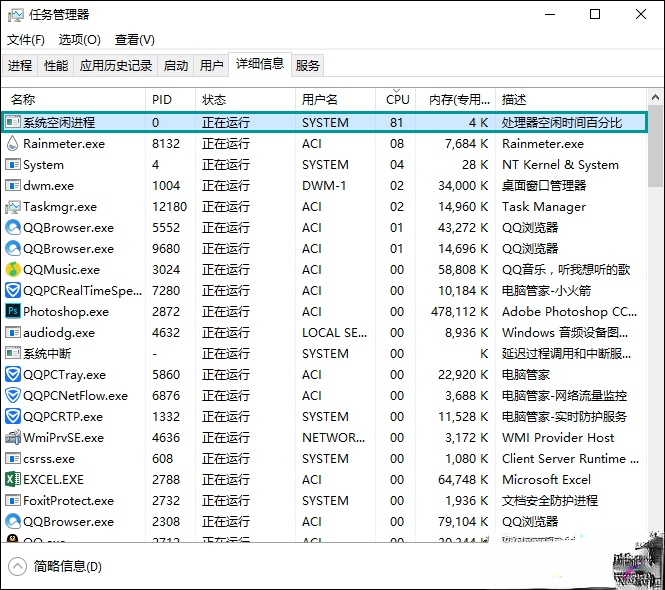The height and width of the screenshot is (590, 665).
Task: Collapse view with 简略信息(D) button
Action: (55, 566)
